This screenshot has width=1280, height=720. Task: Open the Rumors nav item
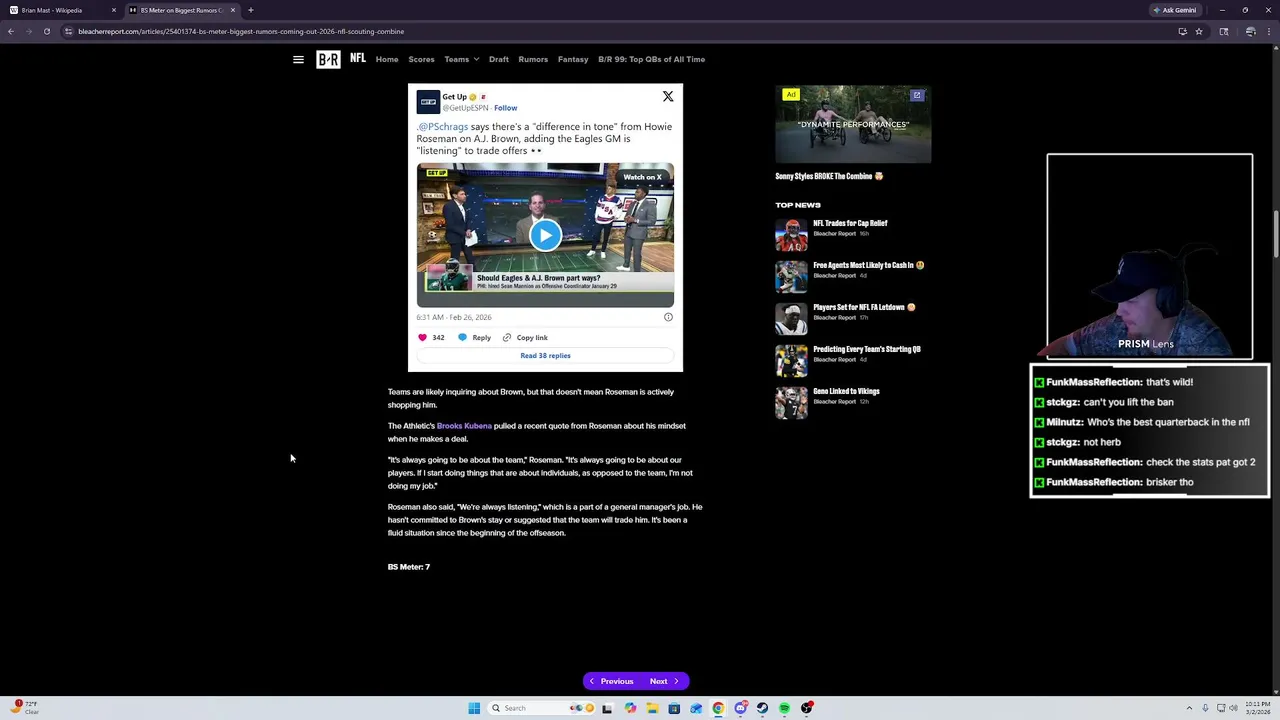(533, 59)
